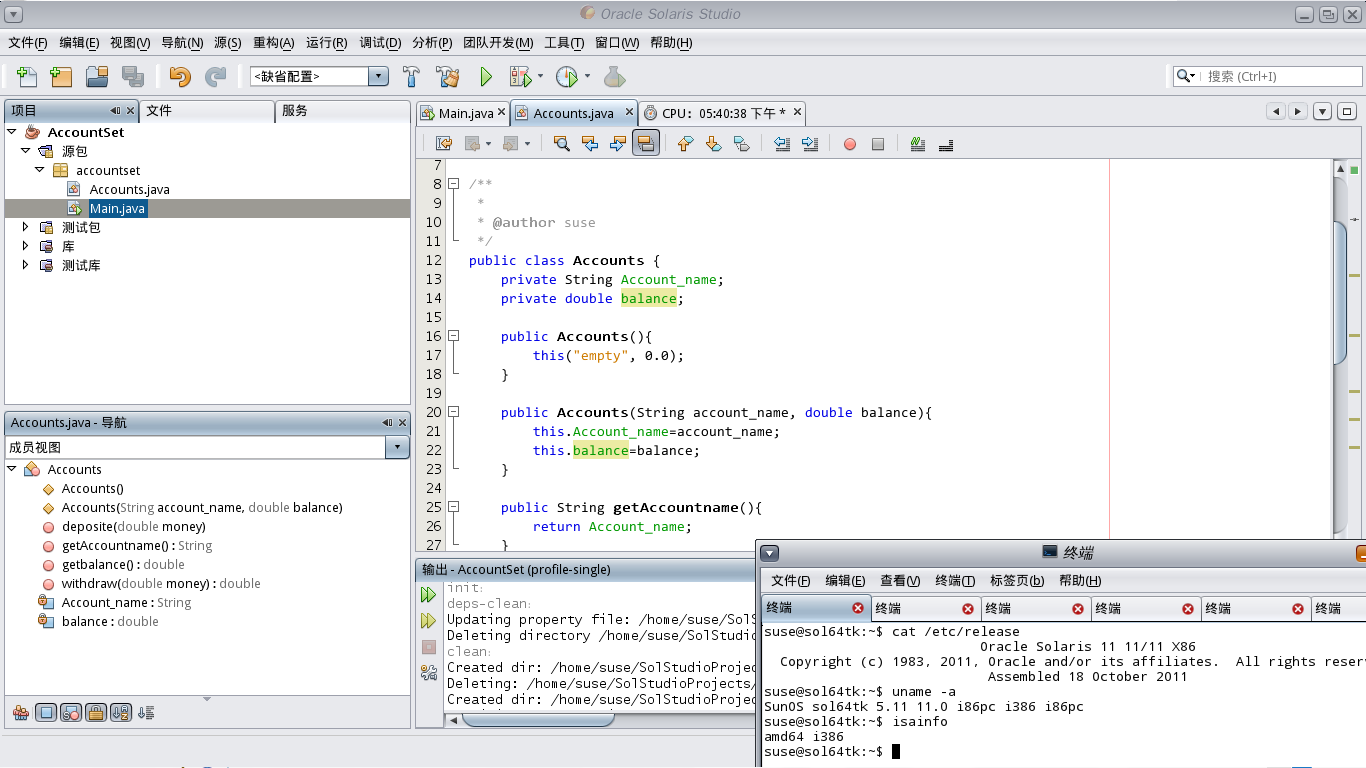
Task: Clean and build with hammer-and-broom icon
Action: pyautogui.click(x=447, y=76)
